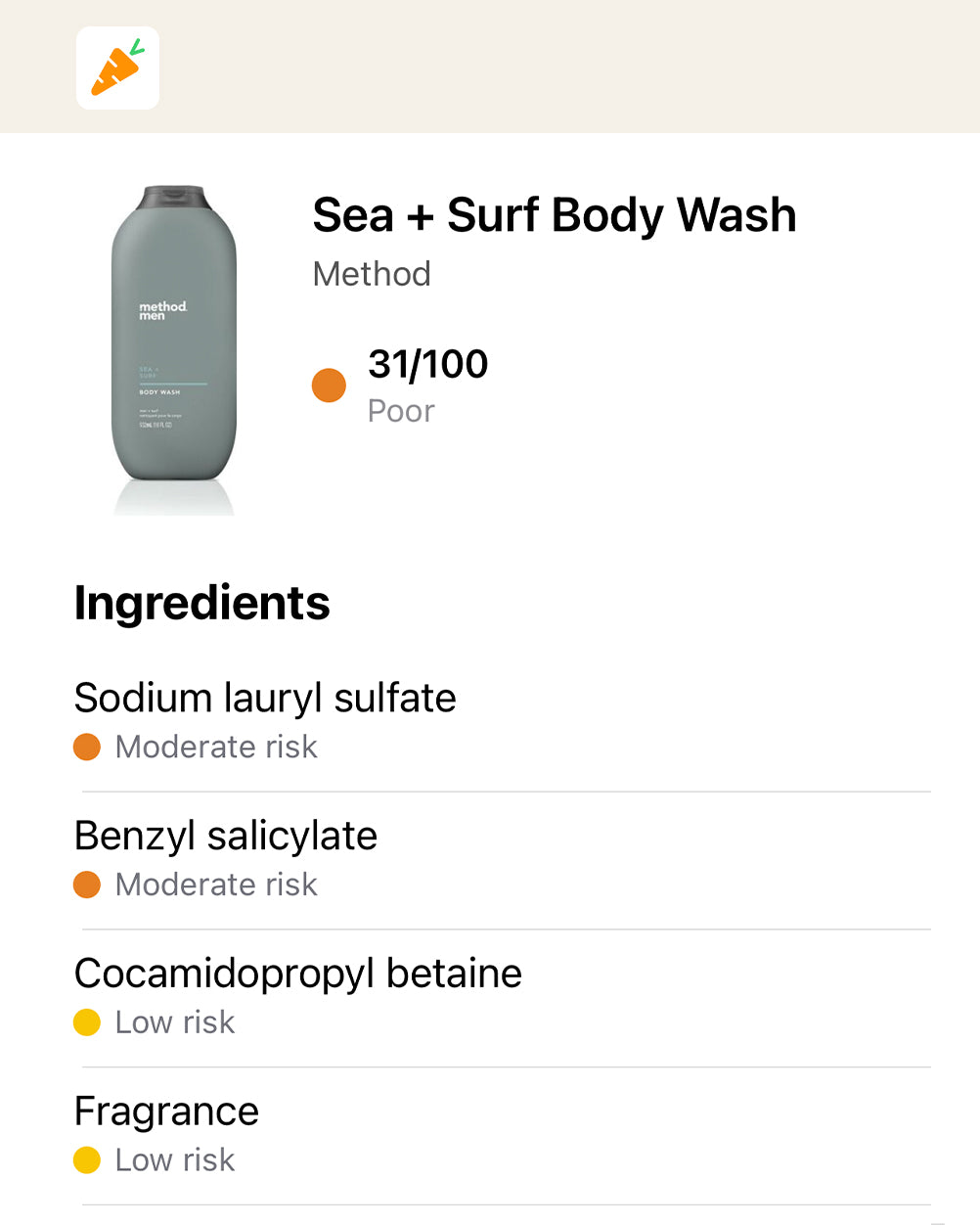Click yellow risk dot for Cocamidopropyl betaine
980x1225 pixels.
click(87, 1022)
